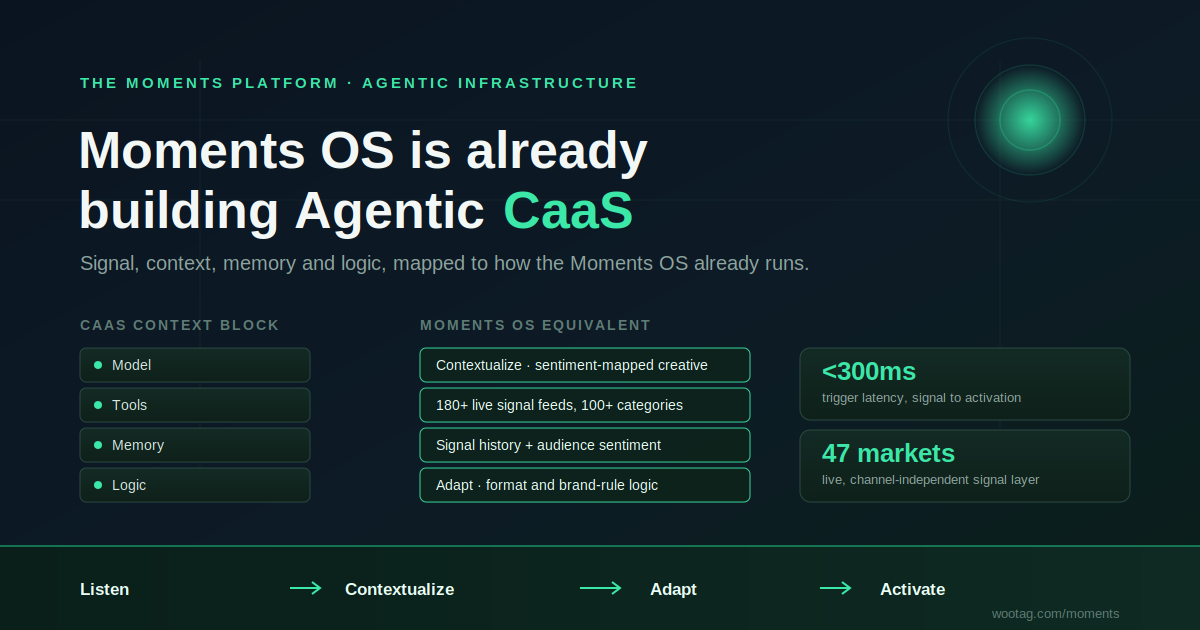Click Signal history + audience sentiment card
1200x630 pixels.
point(585,445)
